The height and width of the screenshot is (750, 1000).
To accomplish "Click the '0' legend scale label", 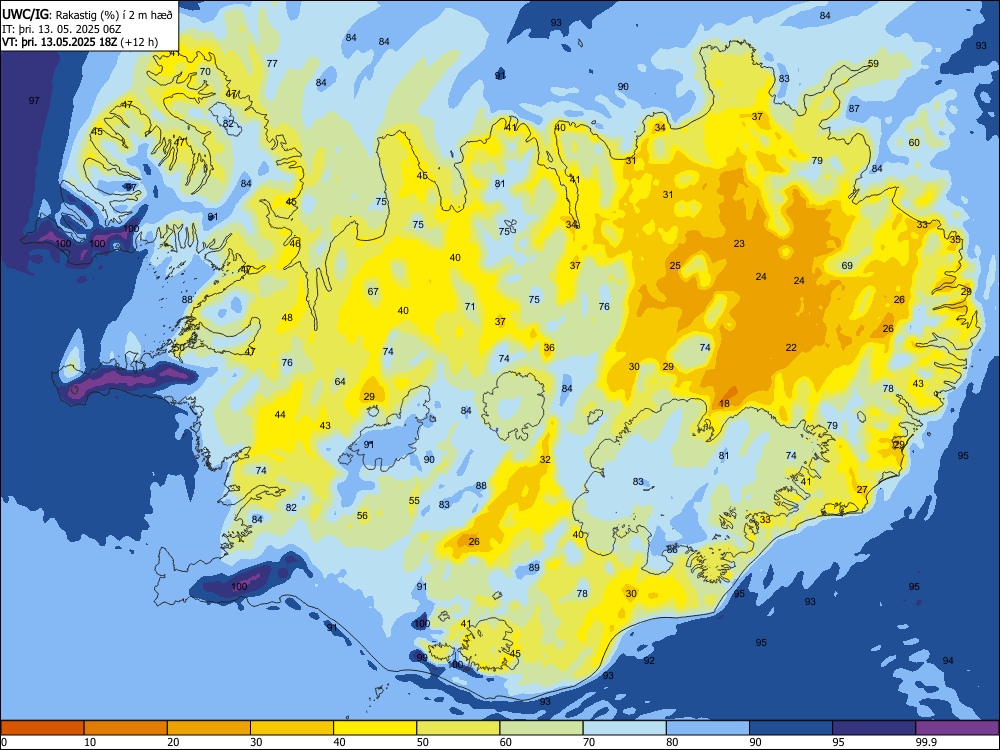I will [x=4, y=742].
